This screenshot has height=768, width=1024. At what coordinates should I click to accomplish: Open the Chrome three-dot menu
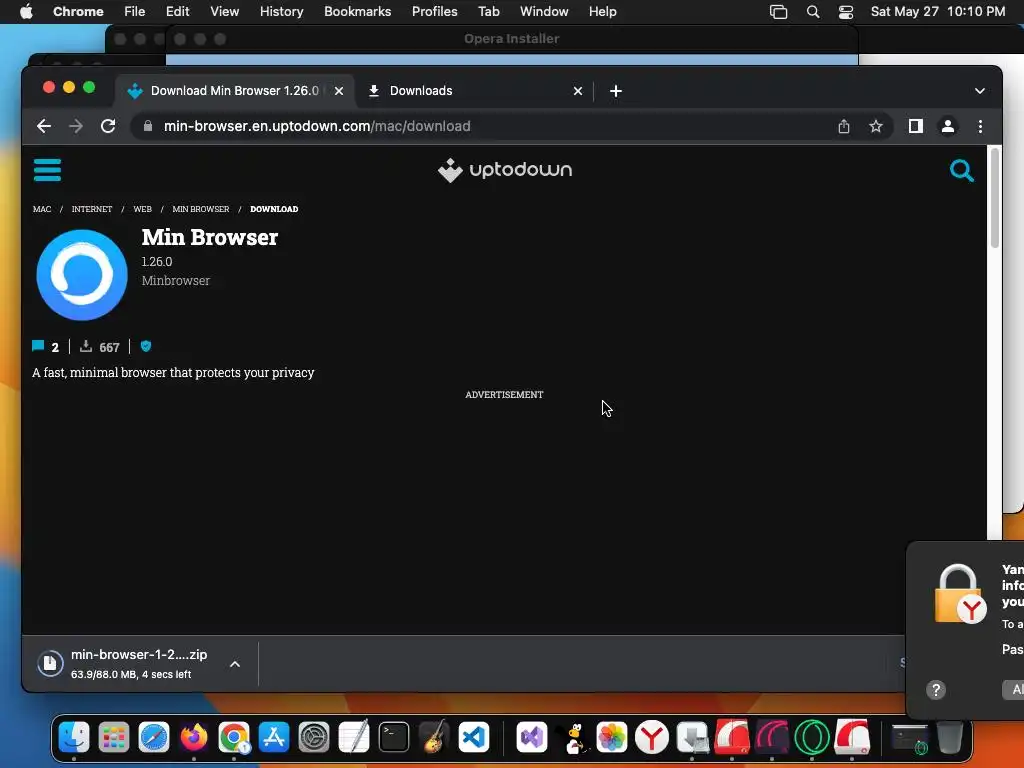[x=980, y=126]
